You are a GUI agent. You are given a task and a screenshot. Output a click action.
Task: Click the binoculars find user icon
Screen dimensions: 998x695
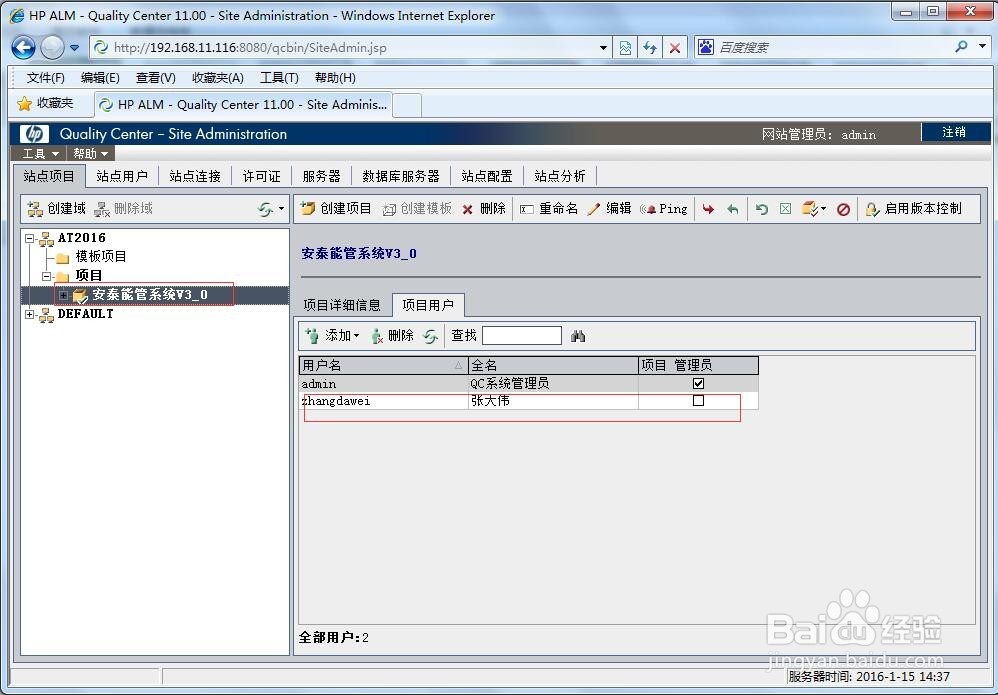(x=578, y=336)
